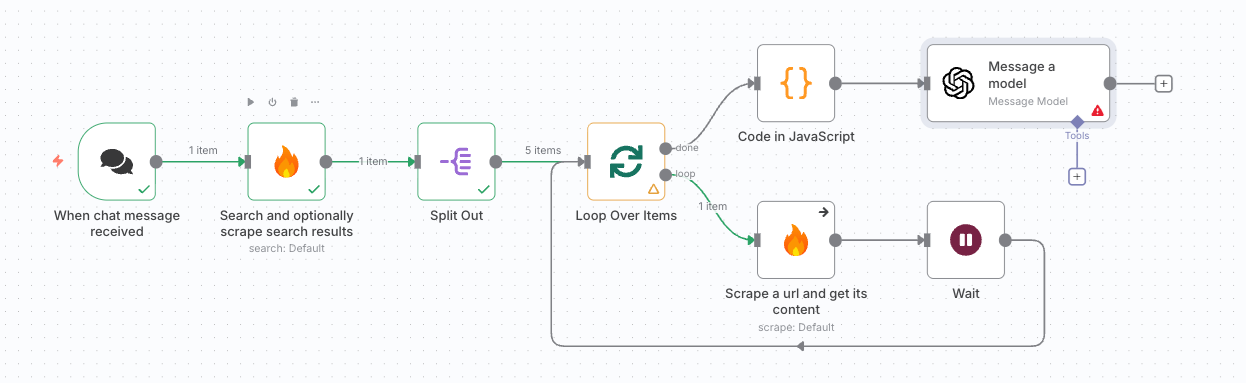Click the Scrape a url output connector
The image size is (1246, 383).
[836, 240]
